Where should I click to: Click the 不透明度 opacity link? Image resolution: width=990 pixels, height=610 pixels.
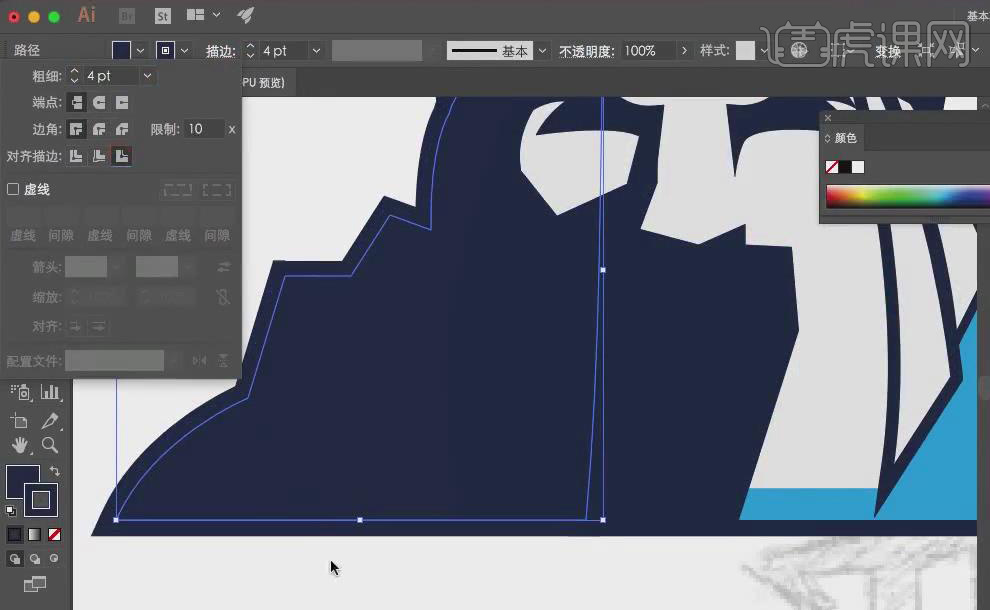tap(587, 51)
